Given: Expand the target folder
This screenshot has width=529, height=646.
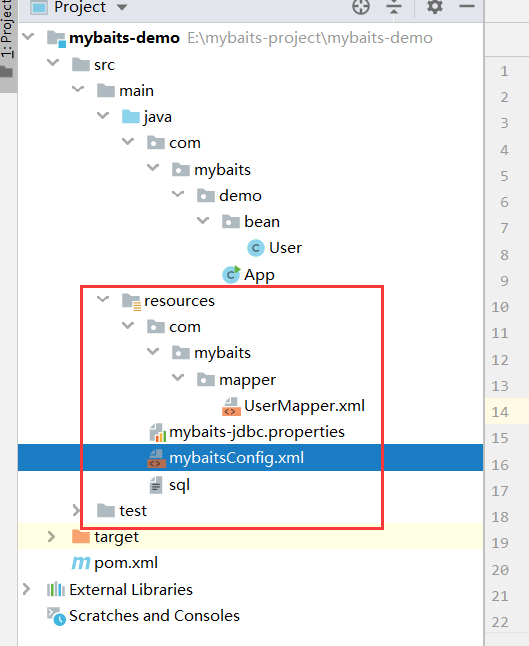Looking at the screenshot, I should (51, 536).
